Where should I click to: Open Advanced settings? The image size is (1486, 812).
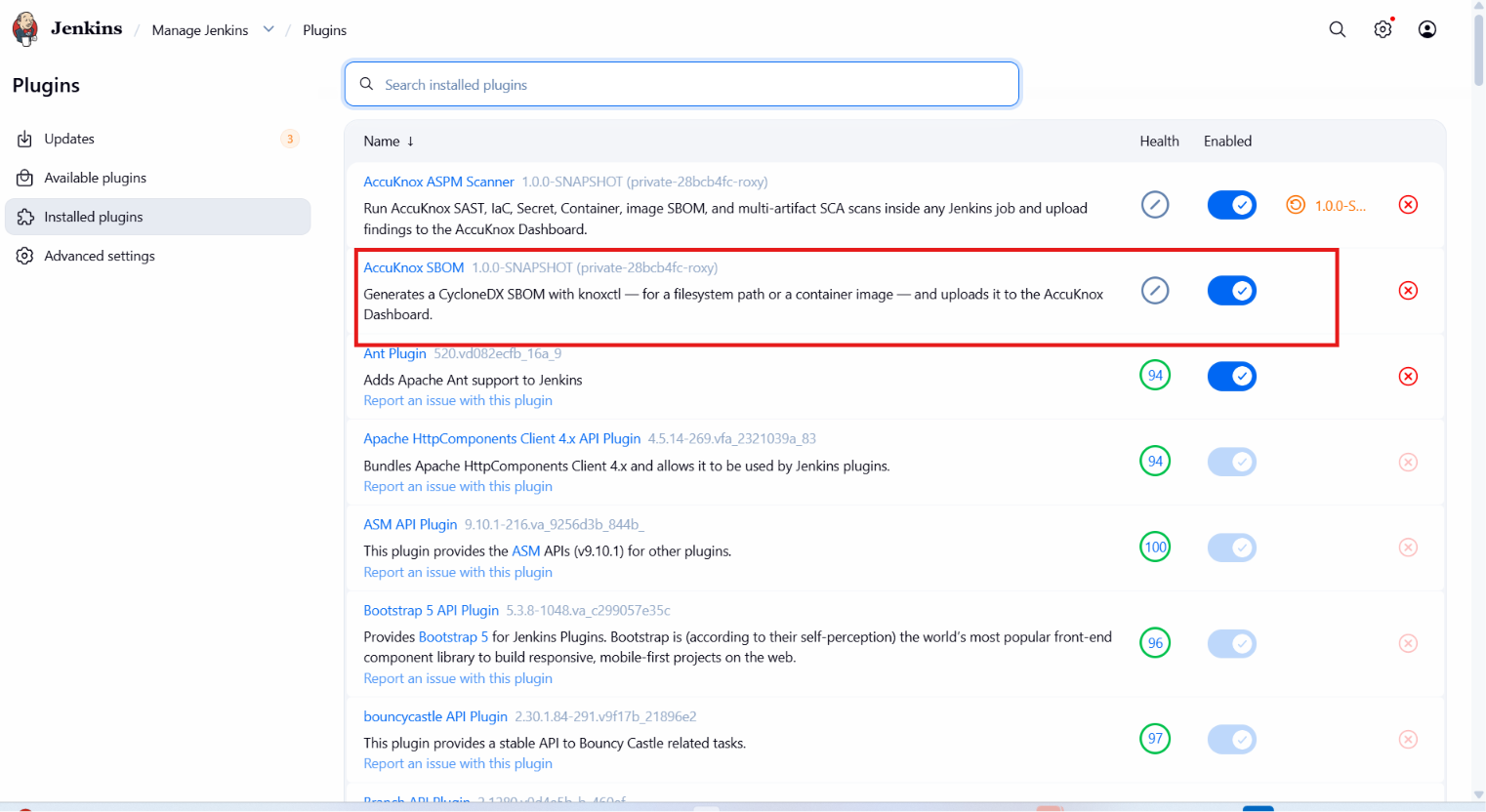point(158,256)
